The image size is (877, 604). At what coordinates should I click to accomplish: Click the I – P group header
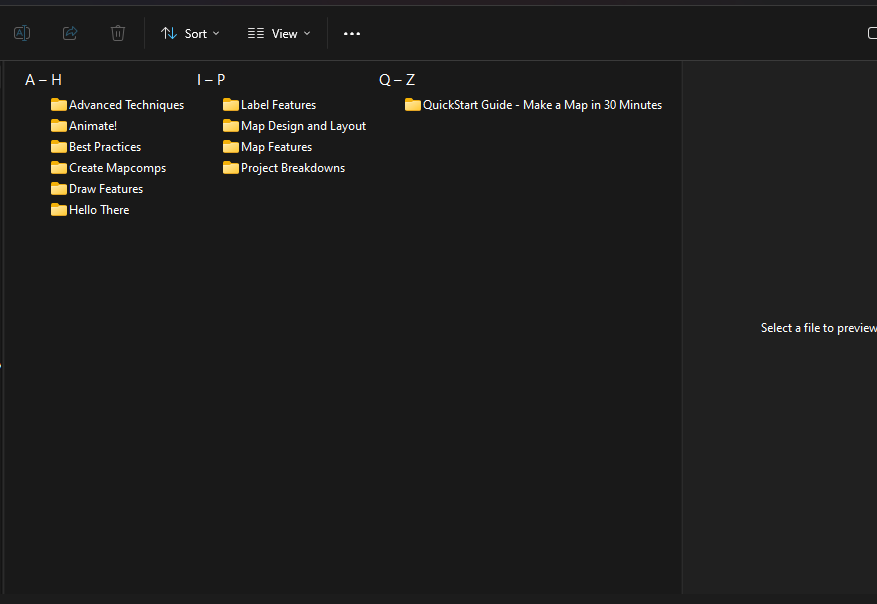211,80
